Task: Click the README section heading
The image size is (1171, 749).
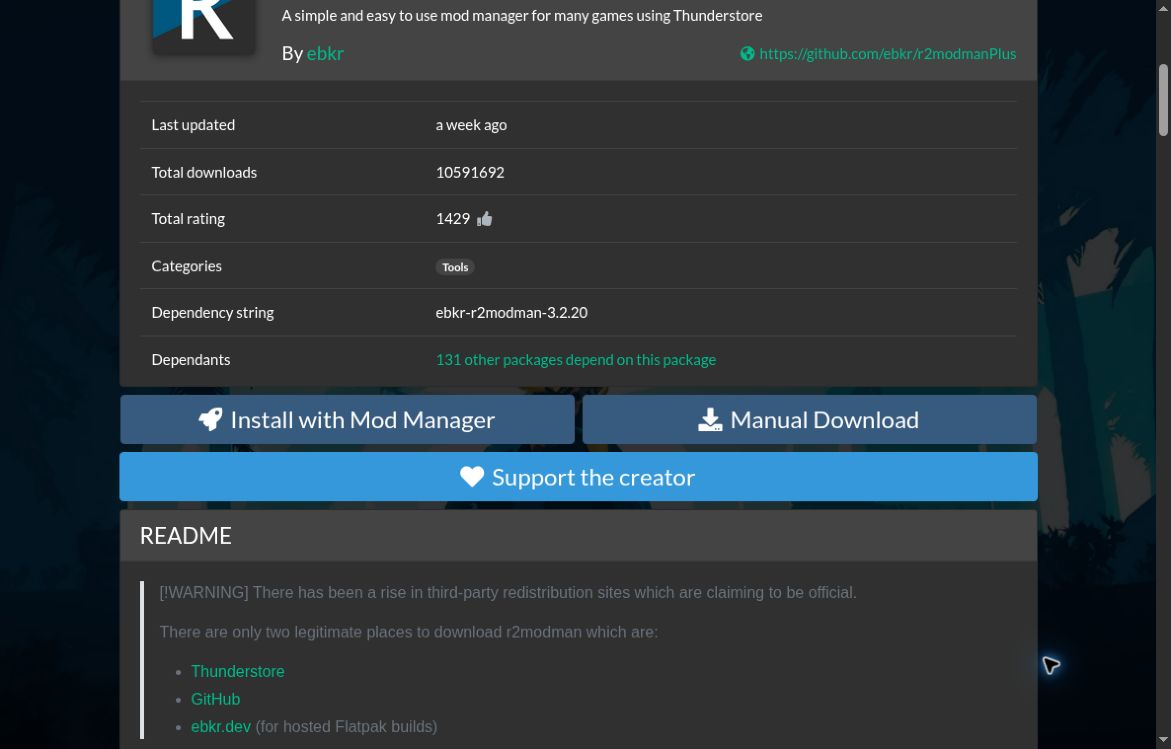Action: (186, 536)
